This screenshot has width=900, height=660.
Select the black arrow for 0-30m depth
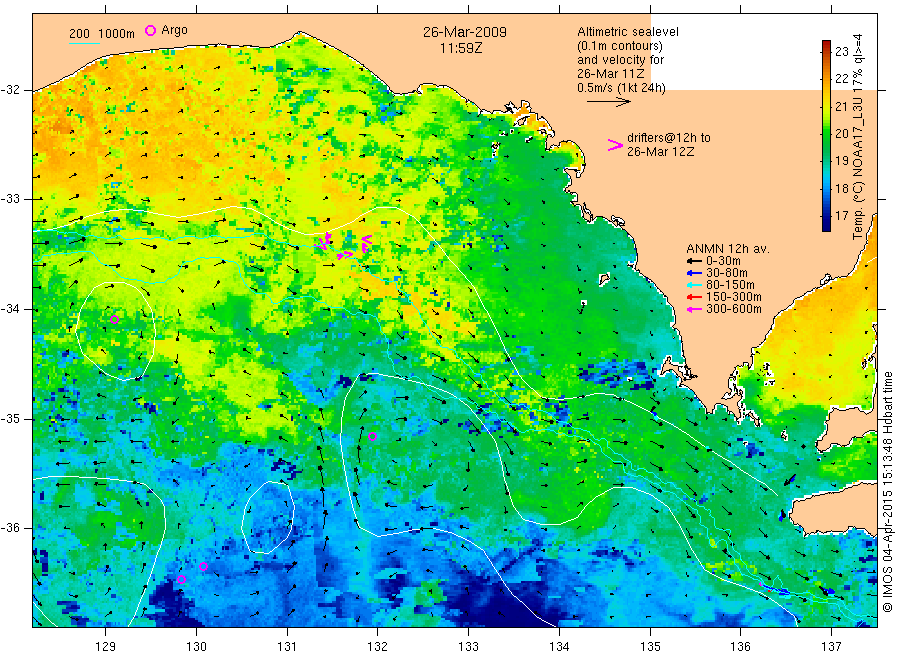point(694,261)
